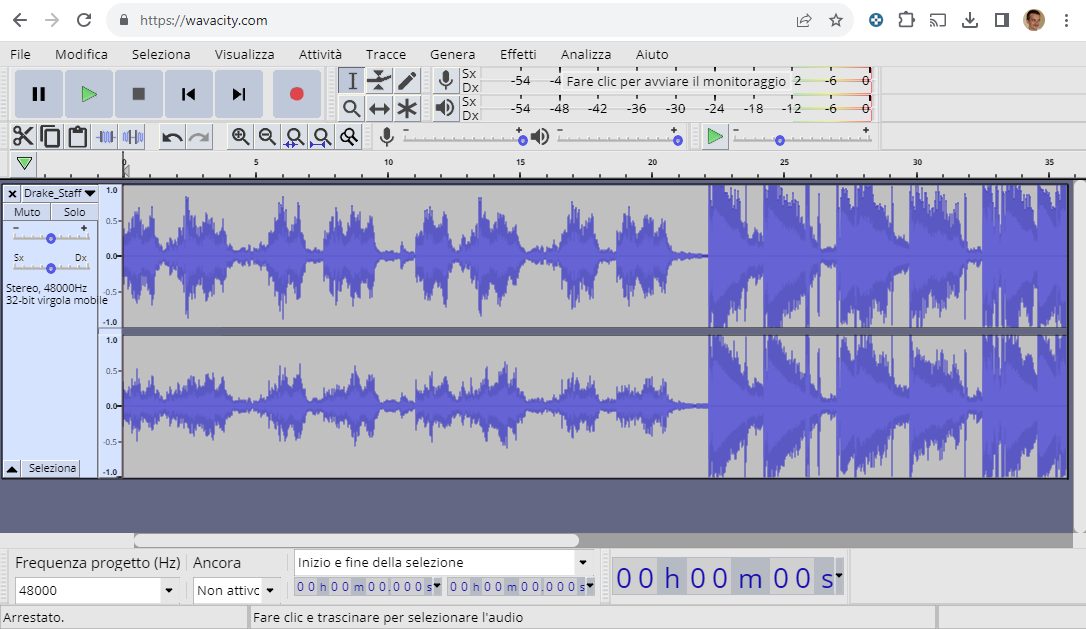Undo the last action

[x=172, y=137]
